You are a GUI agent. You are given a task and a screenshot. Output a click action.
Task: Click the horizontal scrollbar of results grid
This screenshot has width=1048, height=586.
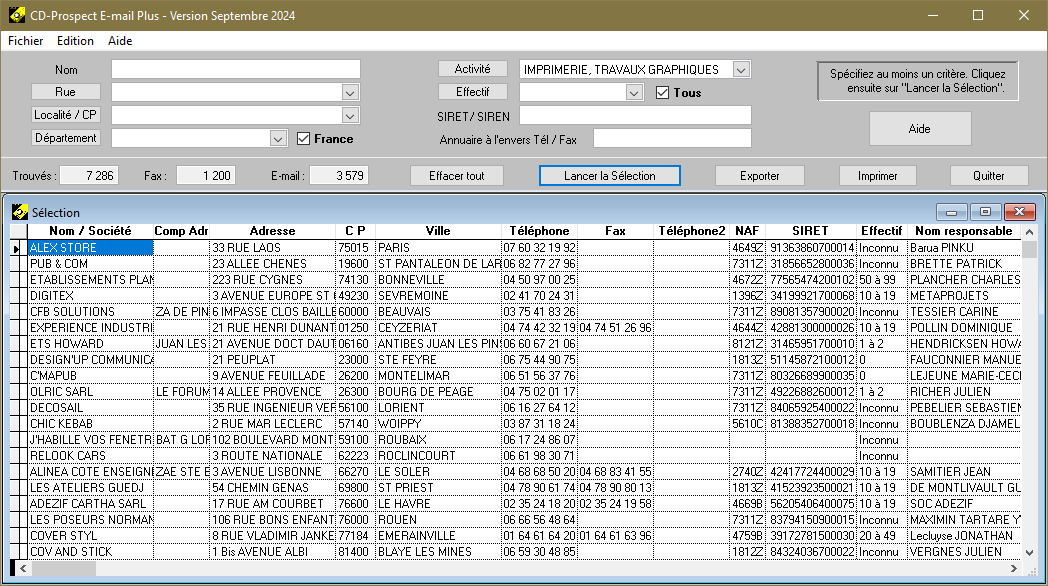pos(500,568)
